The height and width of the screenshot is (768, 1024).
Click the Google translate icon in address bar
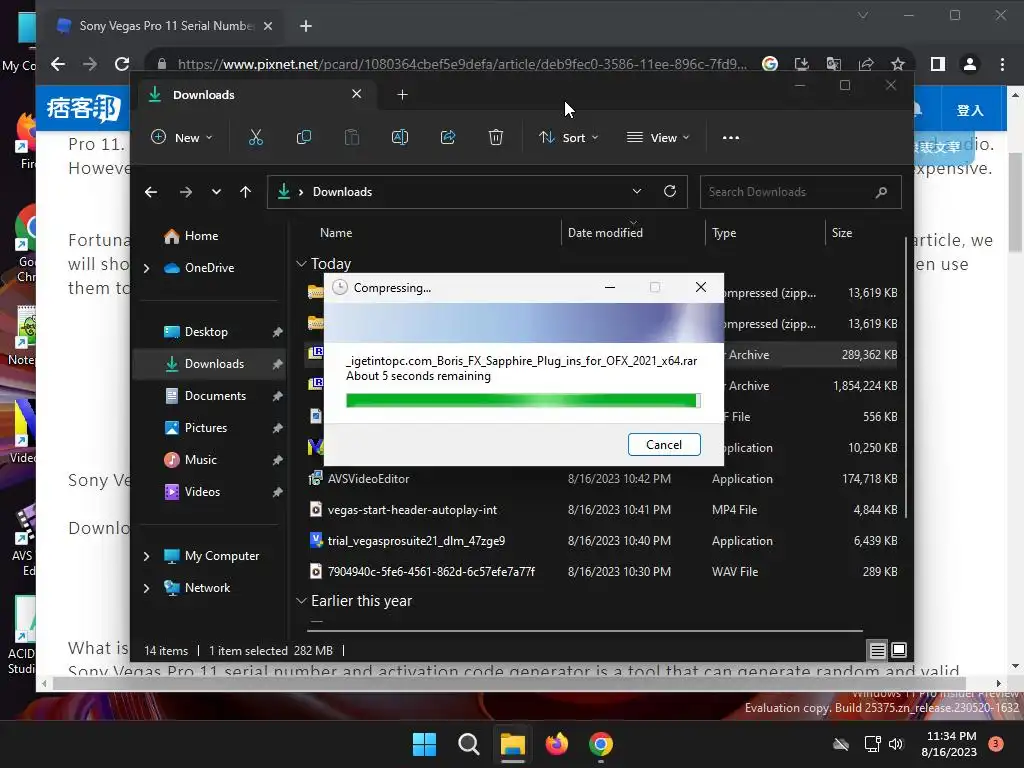coord(833,64)
